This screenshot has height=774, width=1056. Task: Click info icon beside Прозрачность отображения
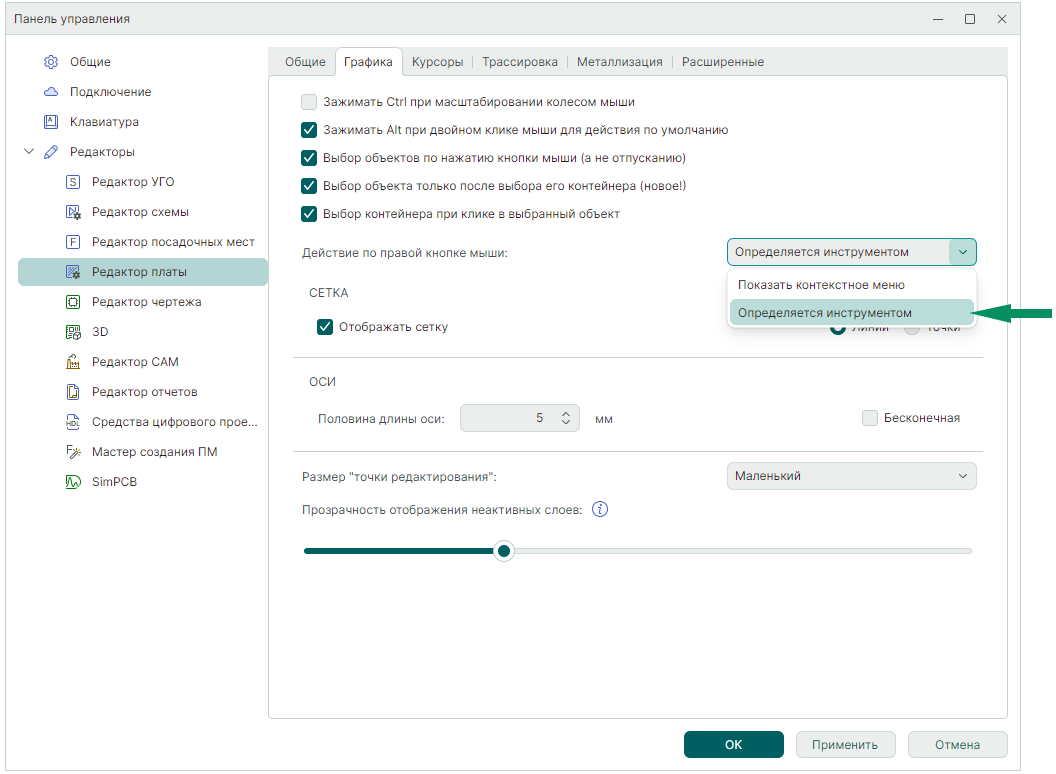[x=600, y=510]
